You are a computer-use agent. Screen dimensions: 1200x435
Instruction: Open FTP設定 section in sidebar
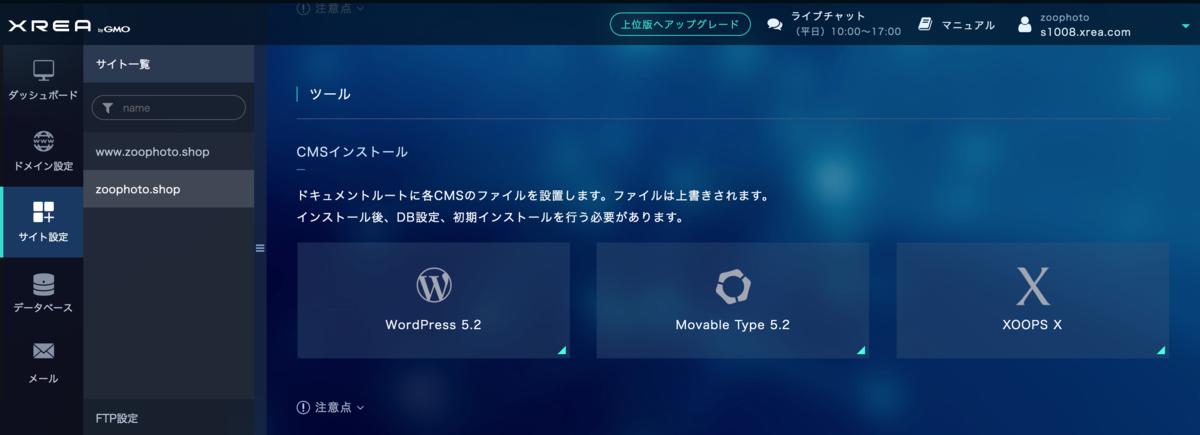169,417
